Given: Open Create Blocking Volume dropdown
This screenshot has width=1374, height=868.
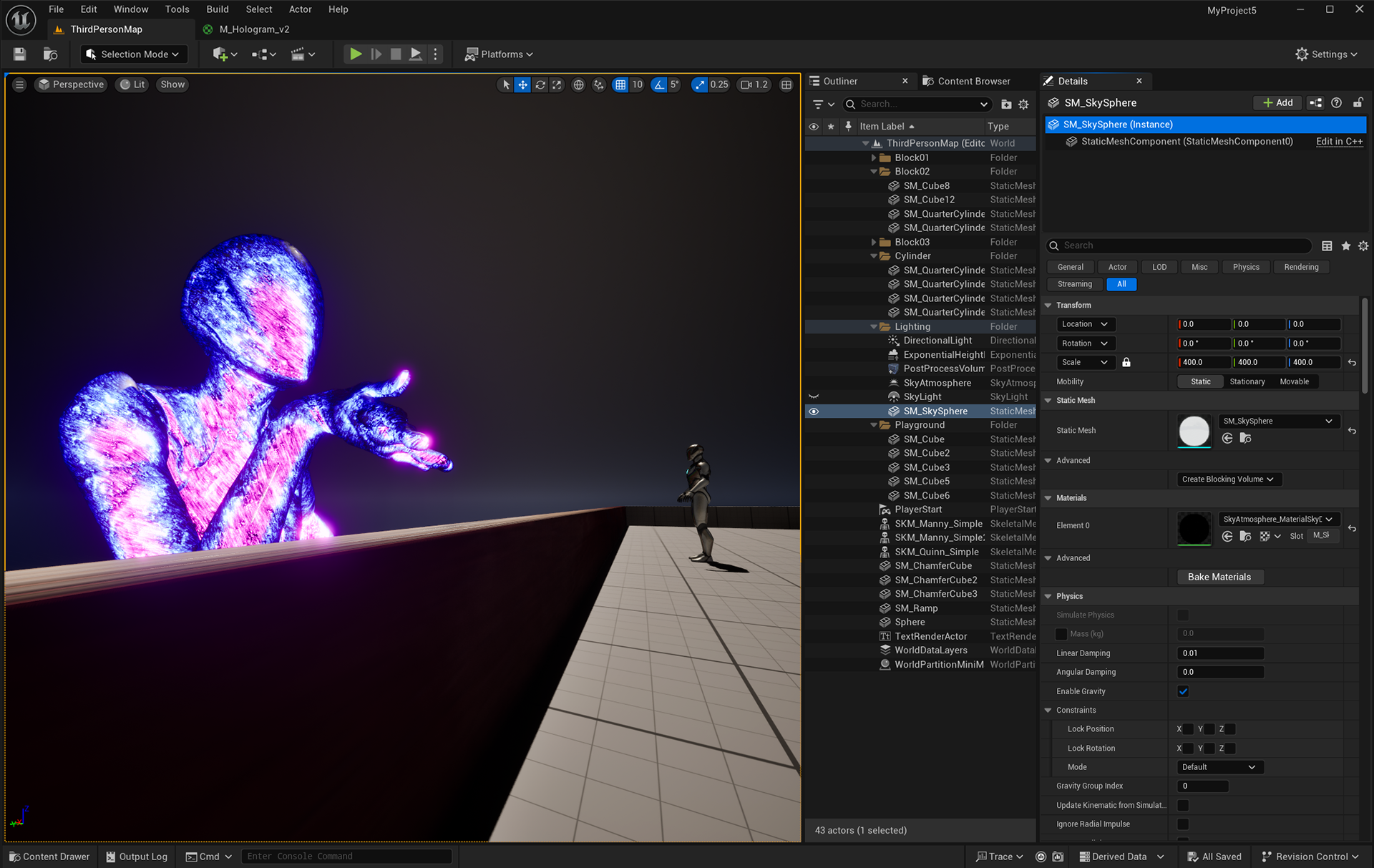Looking at the screenshot, I should tap(1228, 479).
